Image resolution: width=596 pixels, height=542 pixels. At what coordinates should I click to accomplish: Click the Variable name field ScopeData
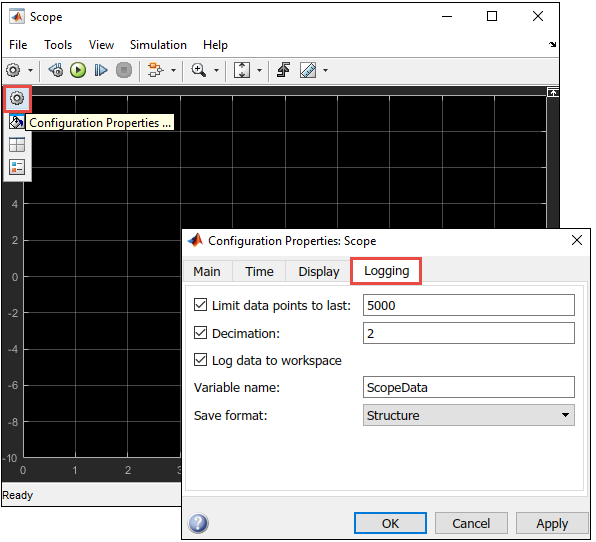pos(469,387)
